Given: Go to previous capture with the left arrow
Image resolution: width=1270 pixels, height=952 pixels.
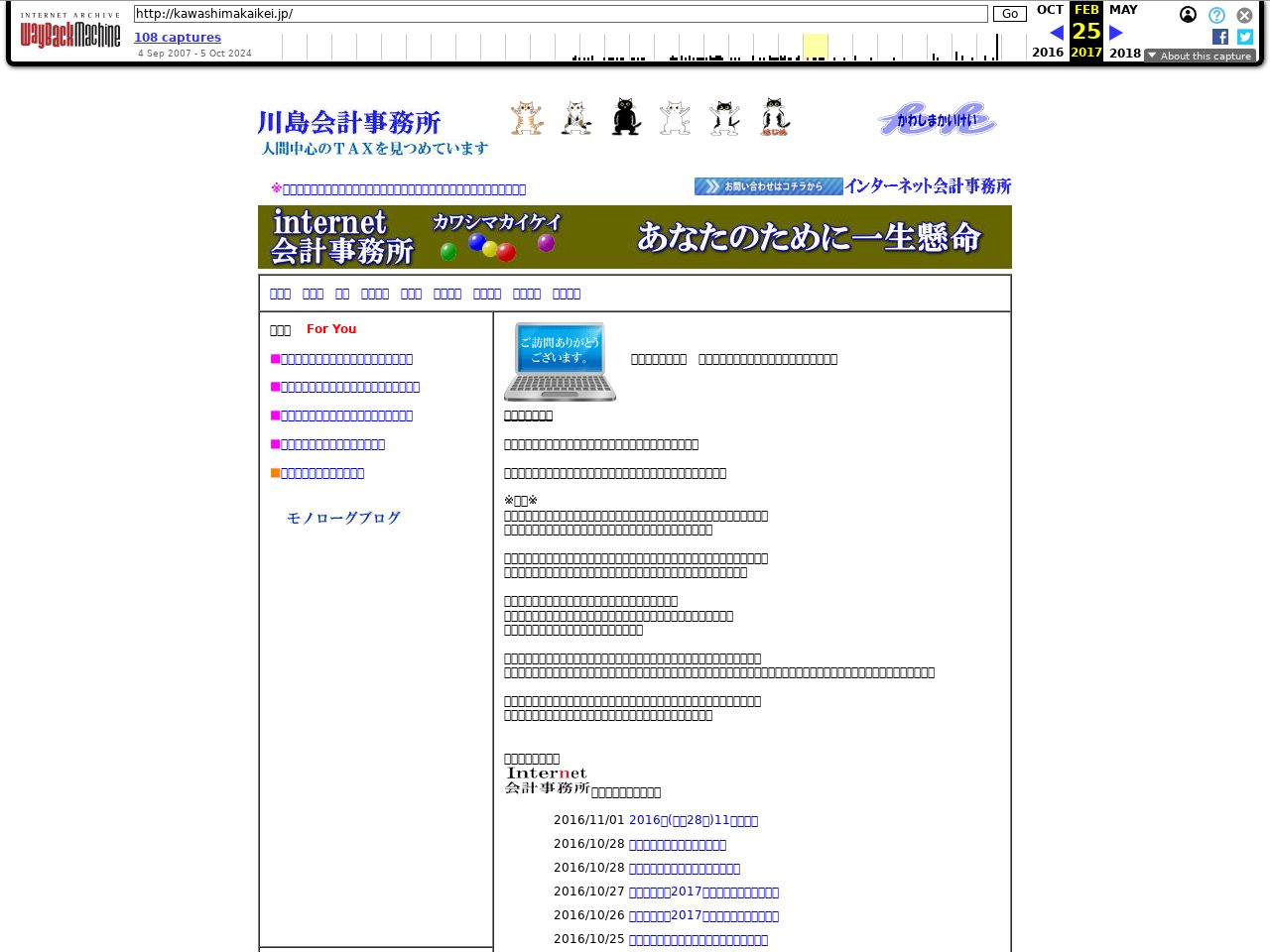Looking at the screenshot, I should click(x=1057, y=33).
